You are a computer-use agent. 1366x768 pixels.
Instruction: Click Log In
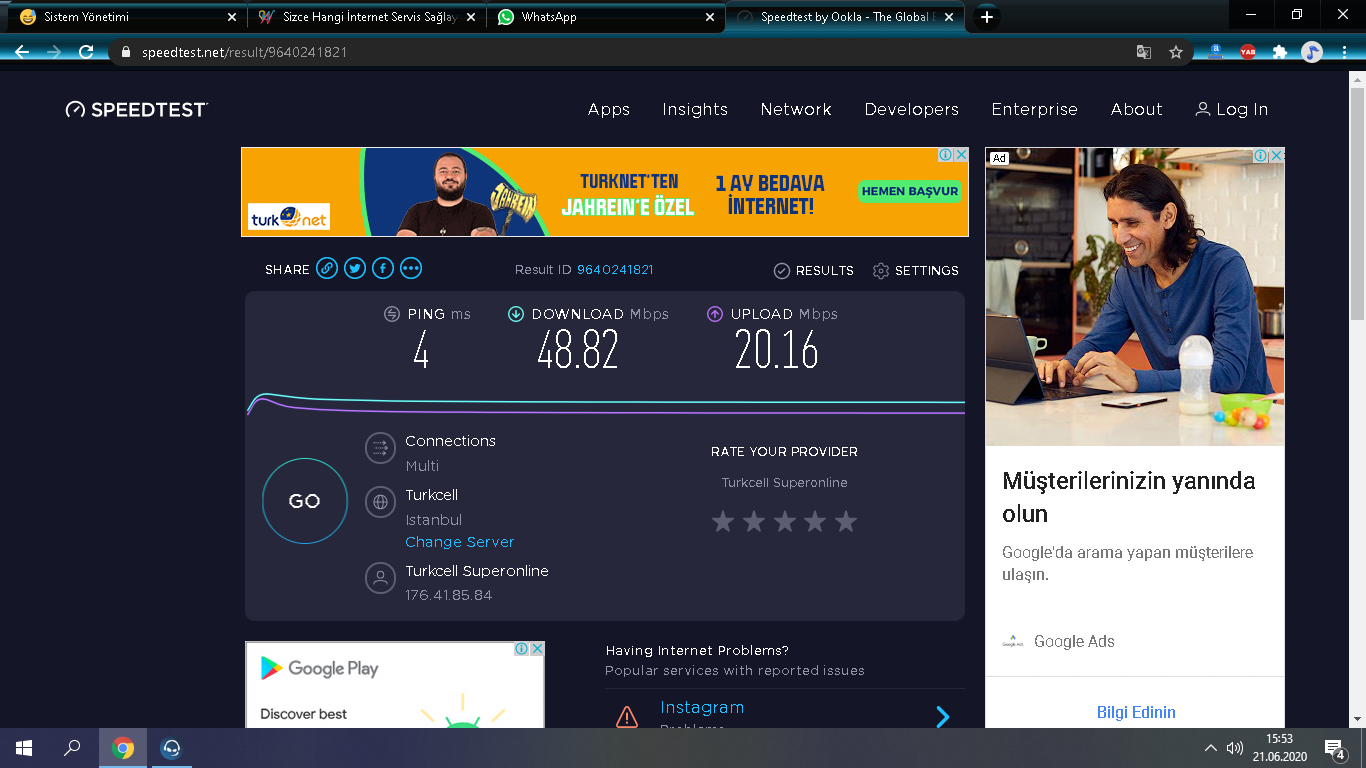(x=1232, y=109)
